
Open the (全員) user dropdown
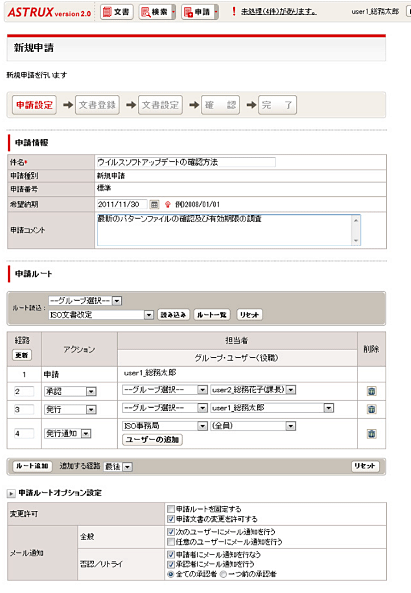click(x=253, y=426)
